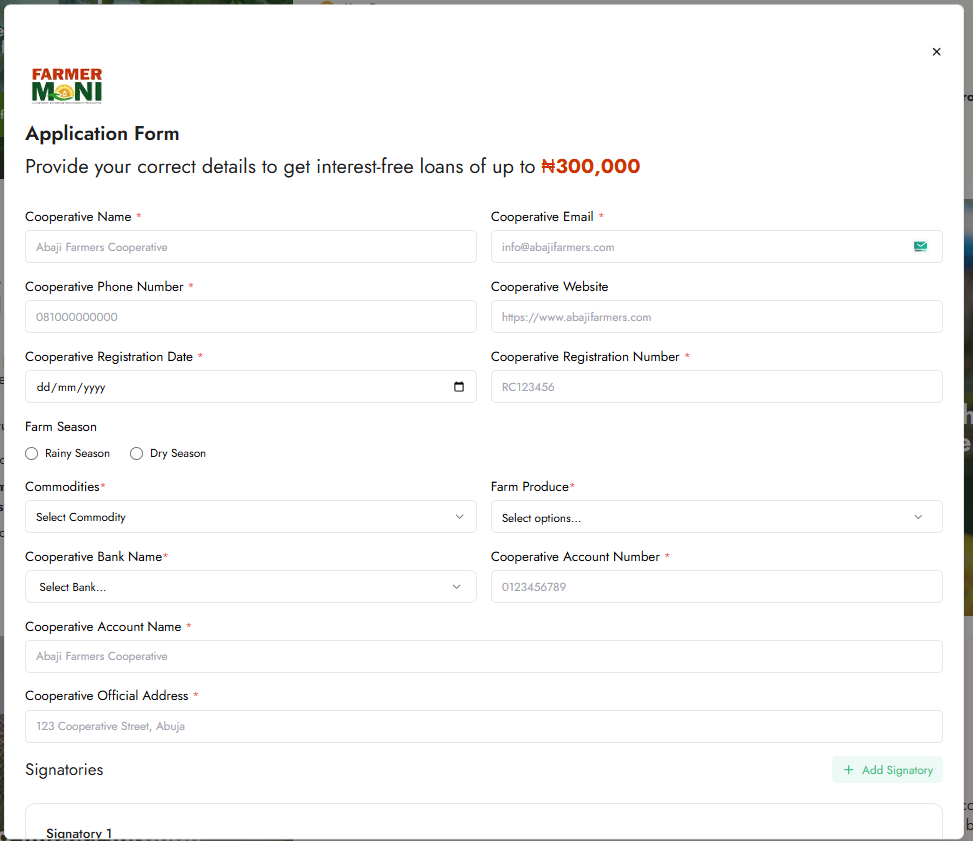The height and width of the screenshot is (841, 973).
Task: Click the email icon in Cooperative Email field
Action: pos(920,247)
